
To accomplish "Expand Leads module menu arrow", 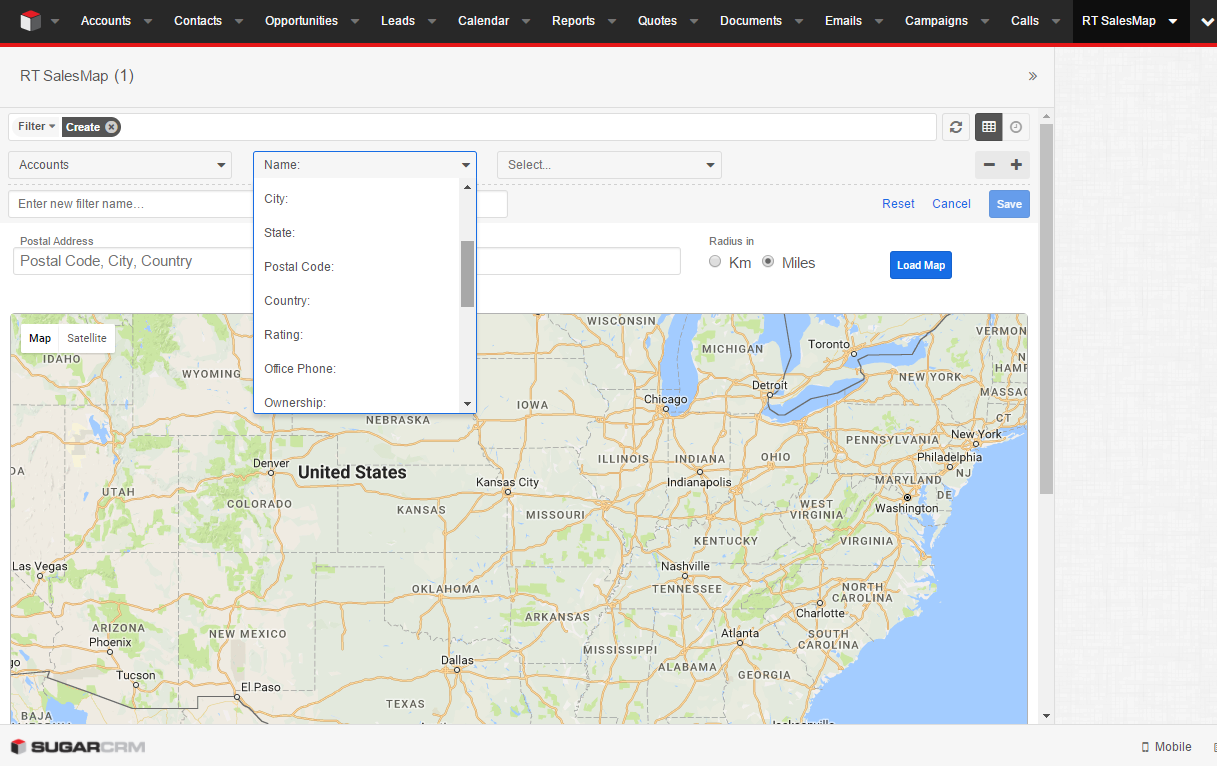I will (432, 21).
